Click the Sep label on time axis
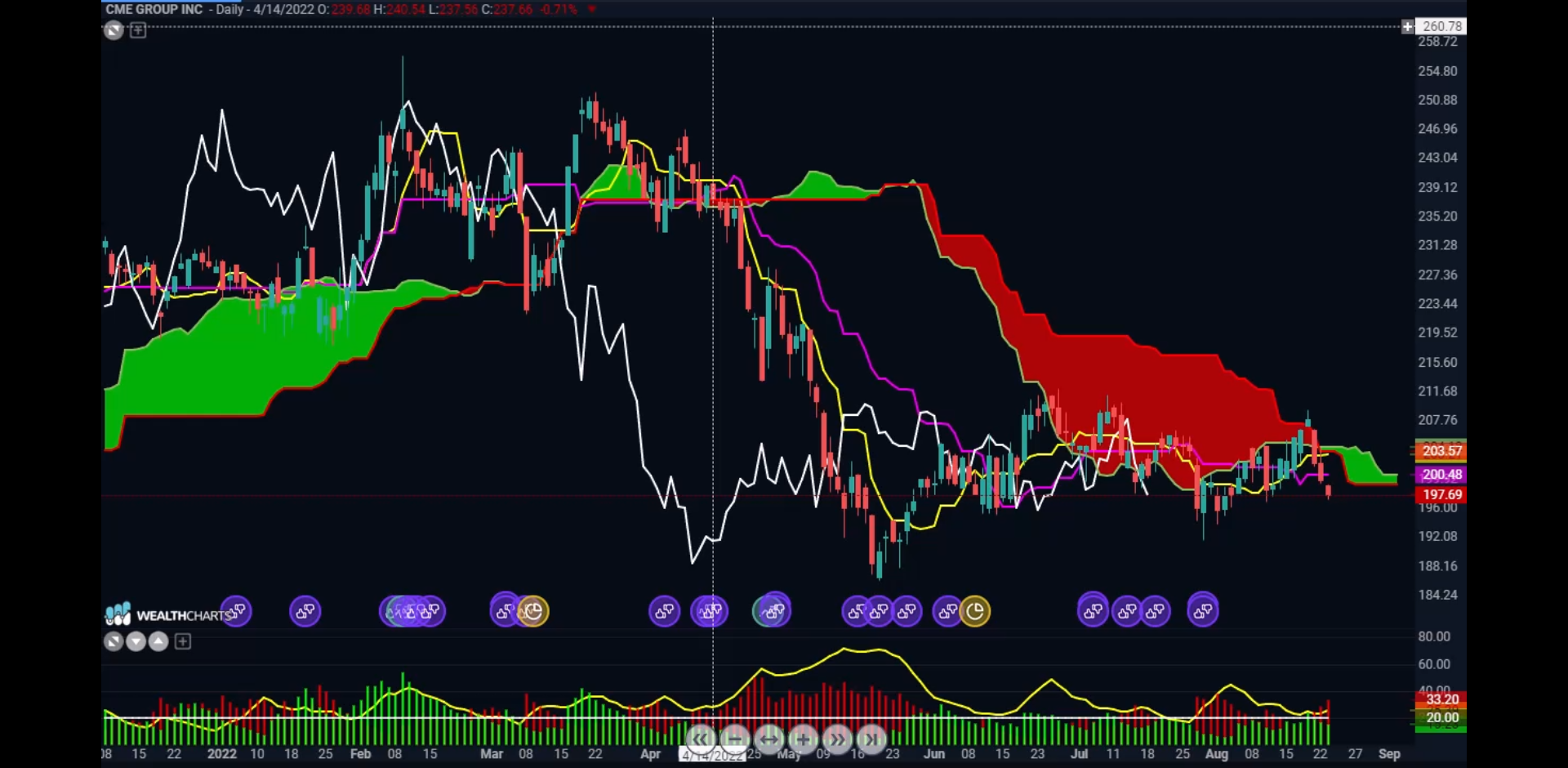 tap(1389, 754)
